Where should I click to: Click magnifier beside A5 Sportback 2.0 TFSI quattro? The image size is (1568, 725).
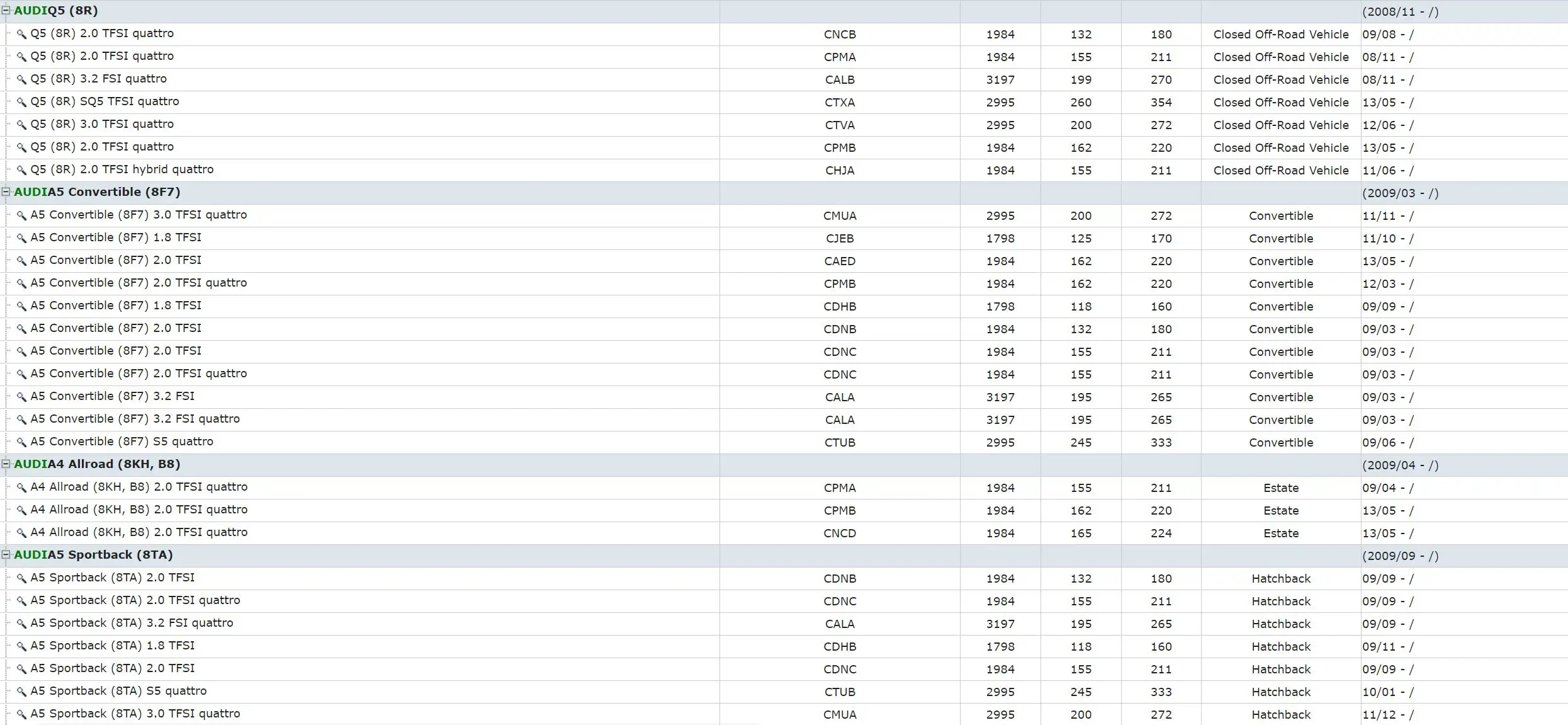tap(21, 602)
